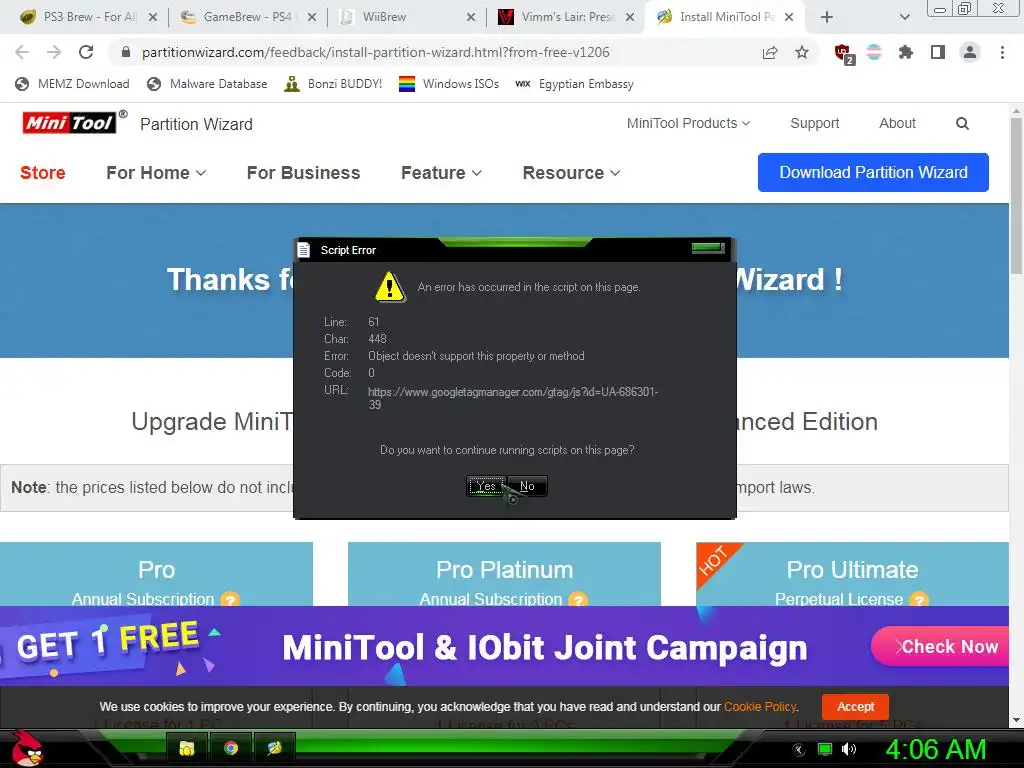Image resolution: width=1024 pixels, height=768 pixels.
Task: Click the volume speaker tray icon
Action: click(x=849, y=749)
